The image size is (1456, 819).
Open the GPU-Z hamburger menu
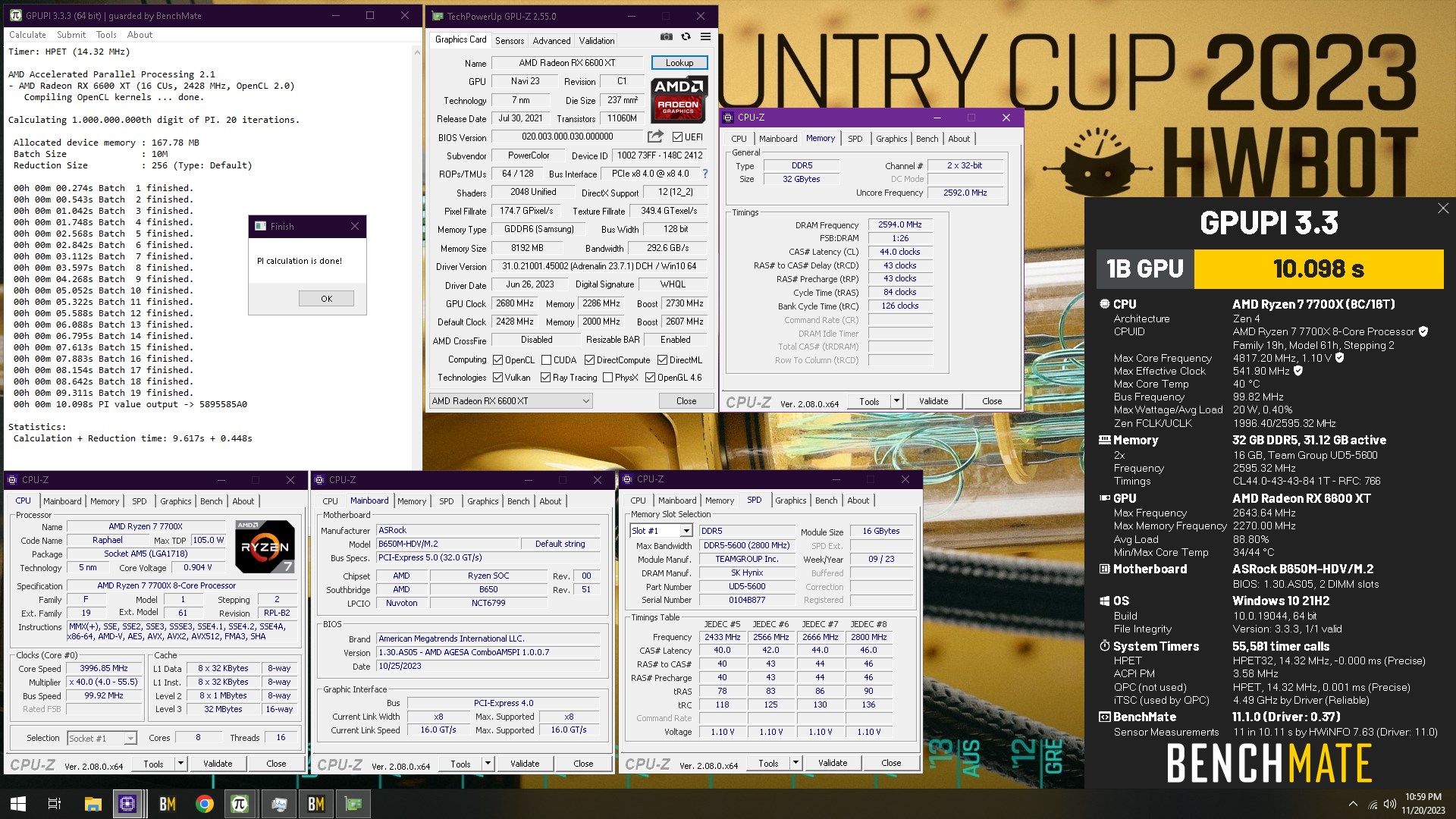pos(705,36)
